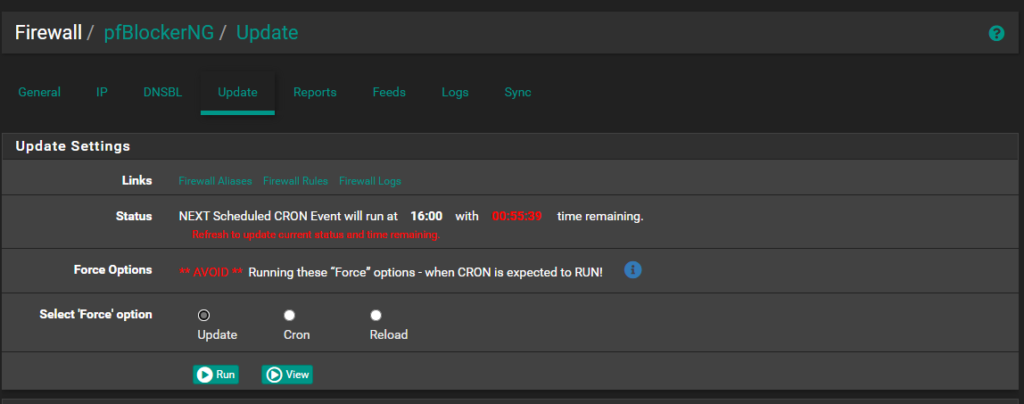
Task: Click the red 00:55:39 remaining time
Action: click(x=517, y=216)
